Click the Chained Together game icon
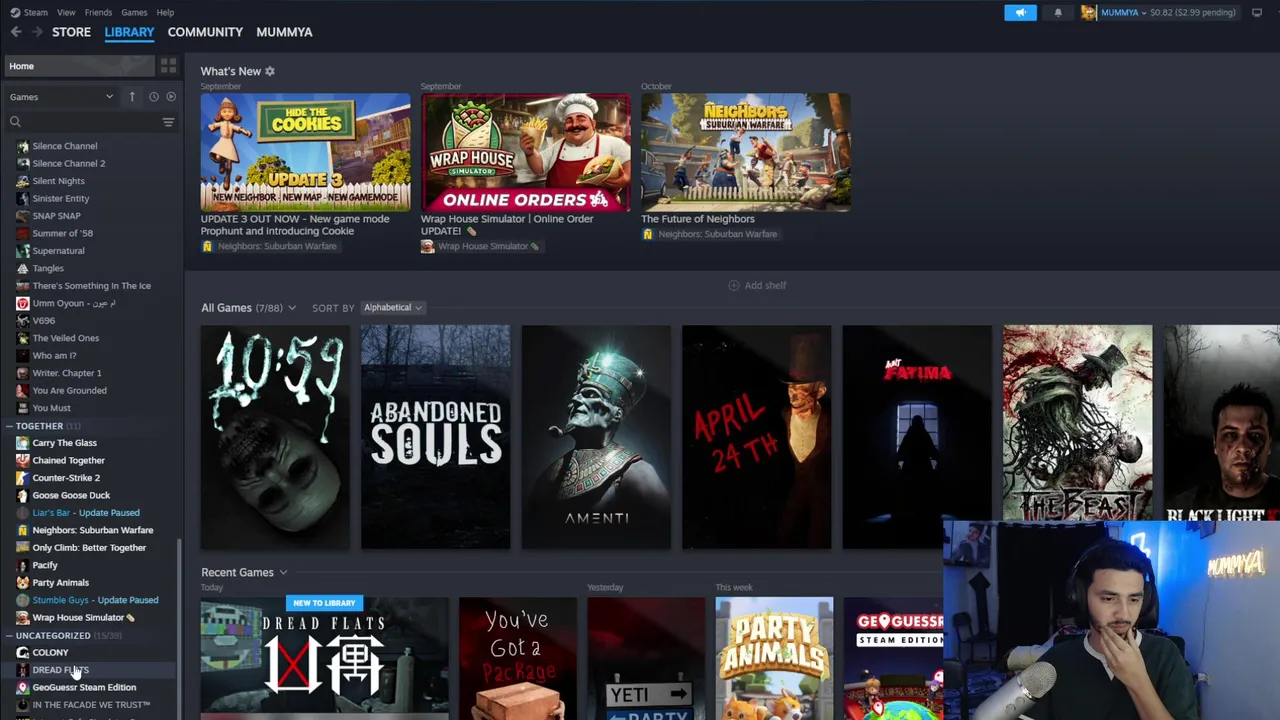 (x=22, y=460)
